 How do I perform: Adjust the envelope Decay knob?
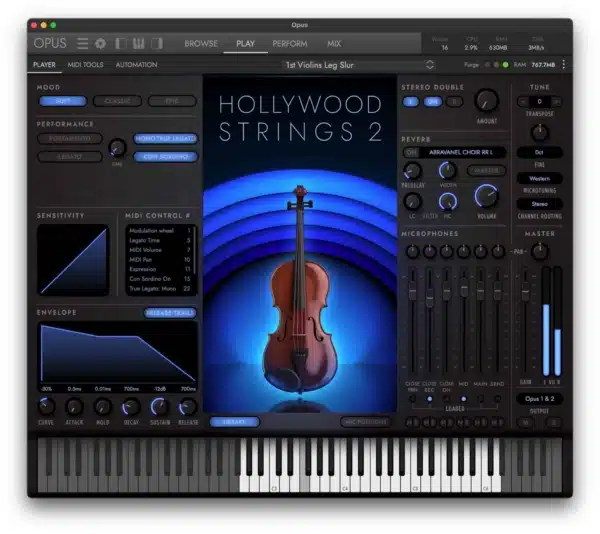click(131, 407)
